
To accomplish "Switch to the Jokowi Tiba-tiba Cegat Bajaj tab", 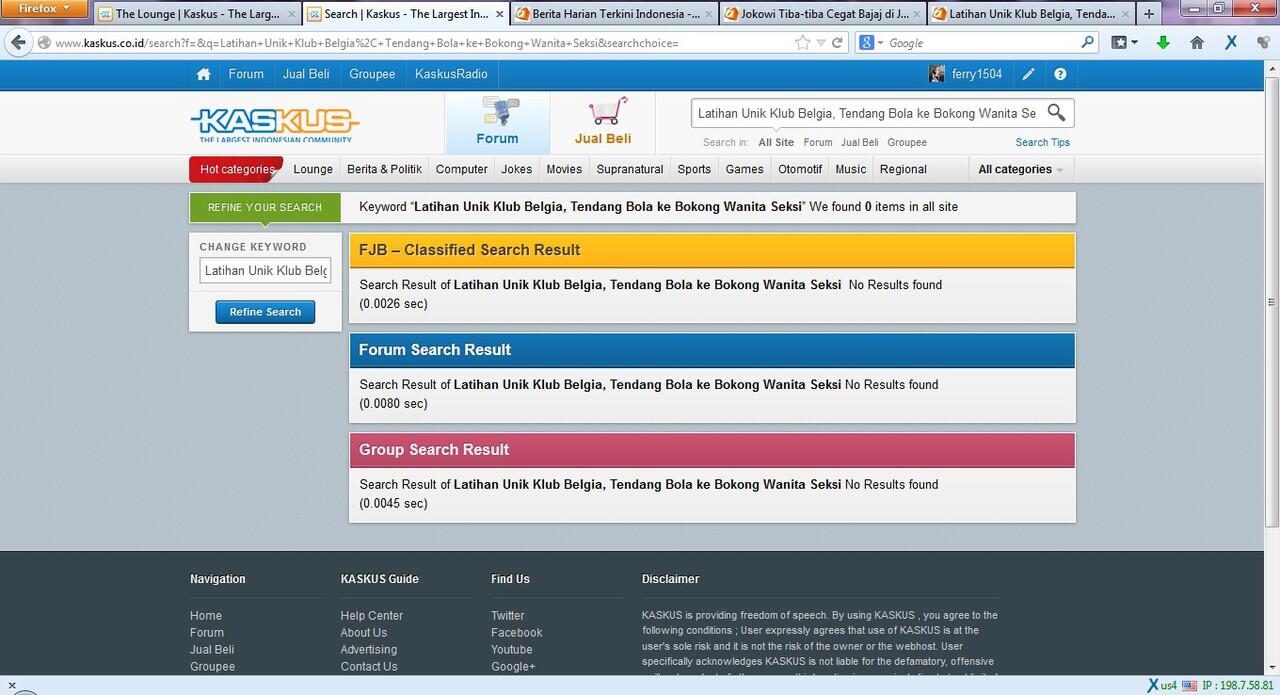I will coord(822,14).
